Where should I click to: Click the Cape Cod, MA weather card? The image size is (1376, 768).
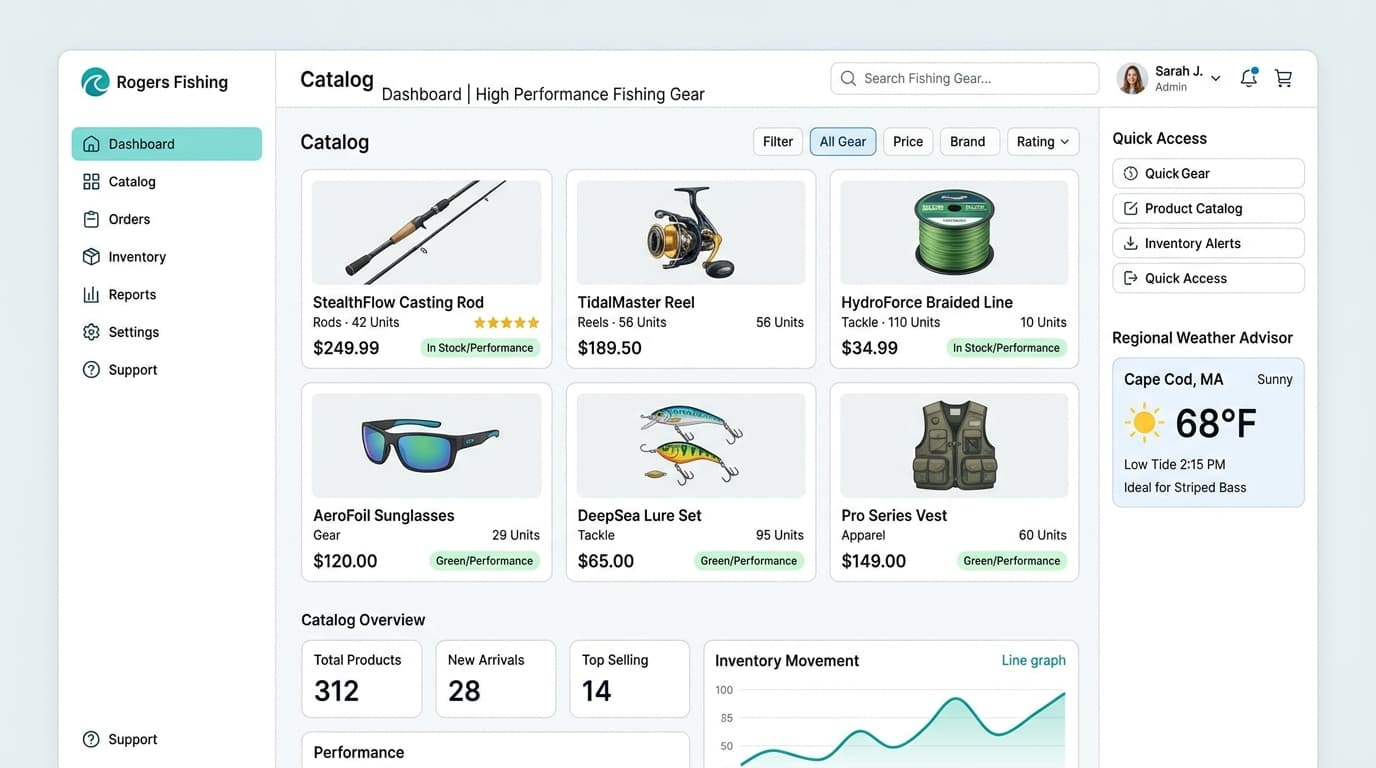[1208, 432]
